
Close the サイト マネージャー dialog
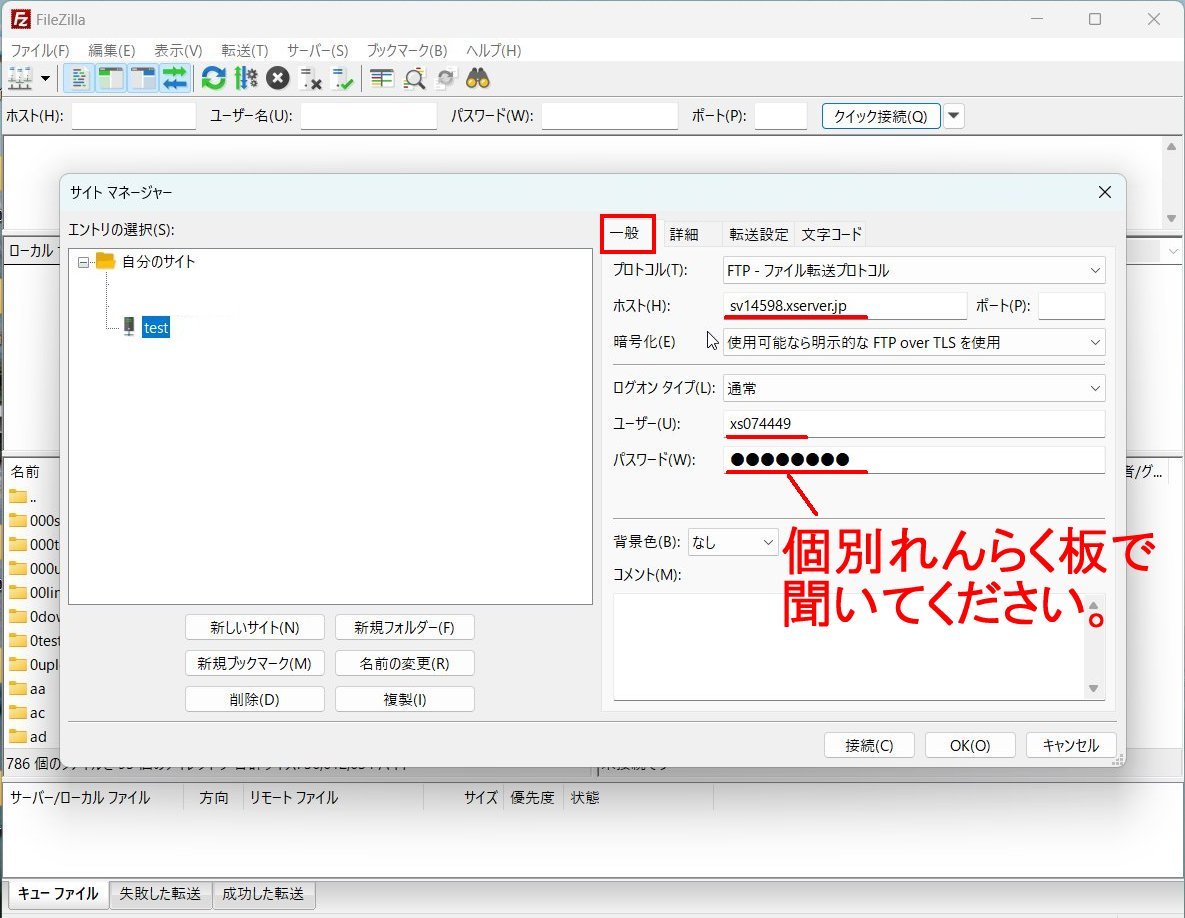pos(1104,192)
